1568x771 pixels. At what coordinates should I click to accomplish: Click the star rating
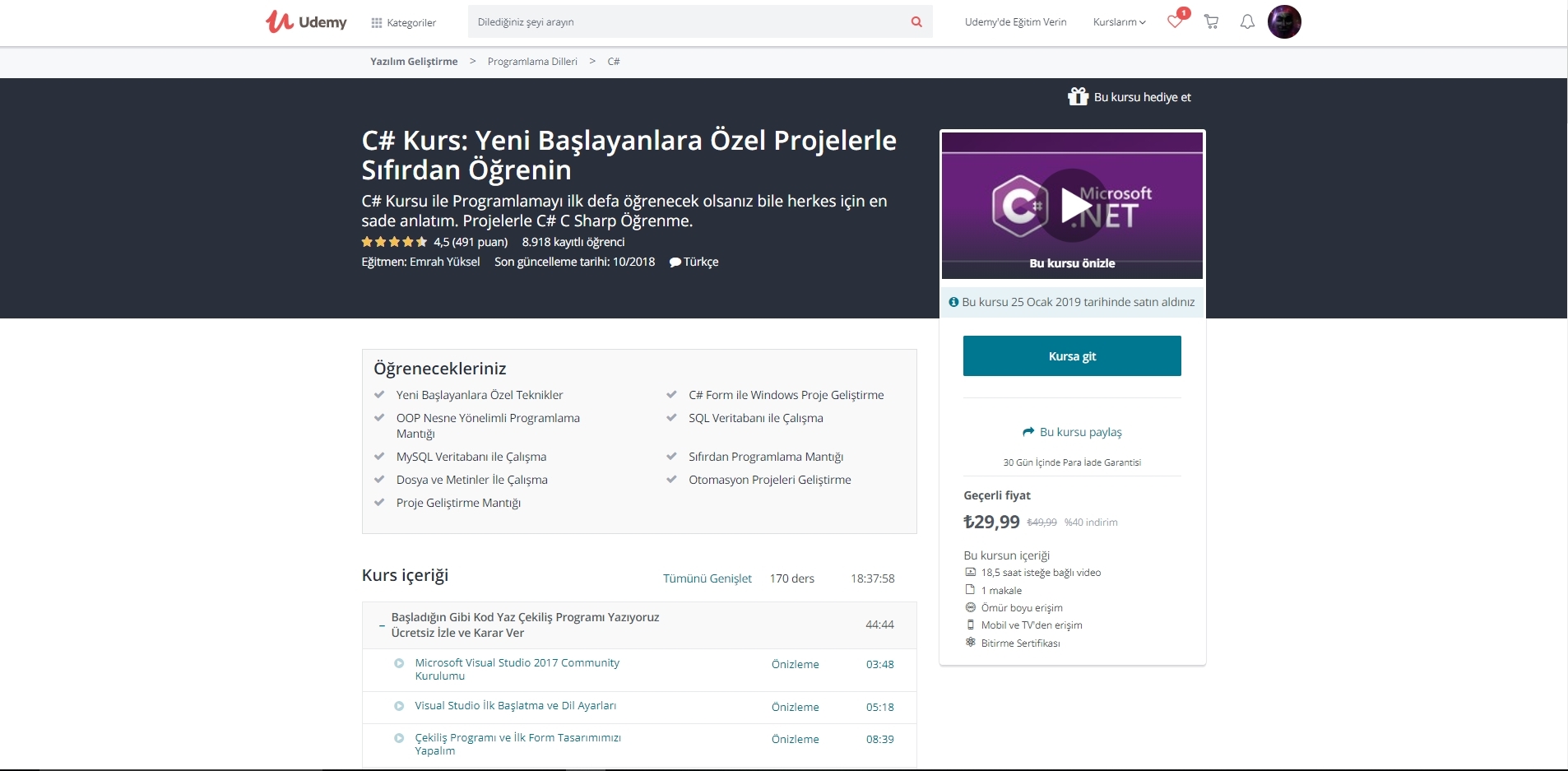394,242
